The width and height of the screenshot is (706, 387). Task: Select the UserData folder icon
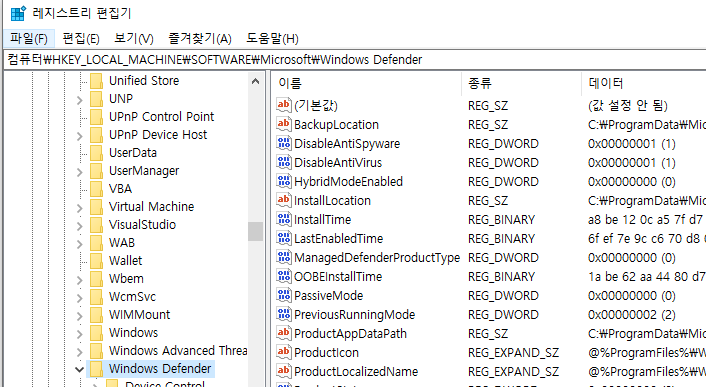pyautogui.click(x=96, y=153)
